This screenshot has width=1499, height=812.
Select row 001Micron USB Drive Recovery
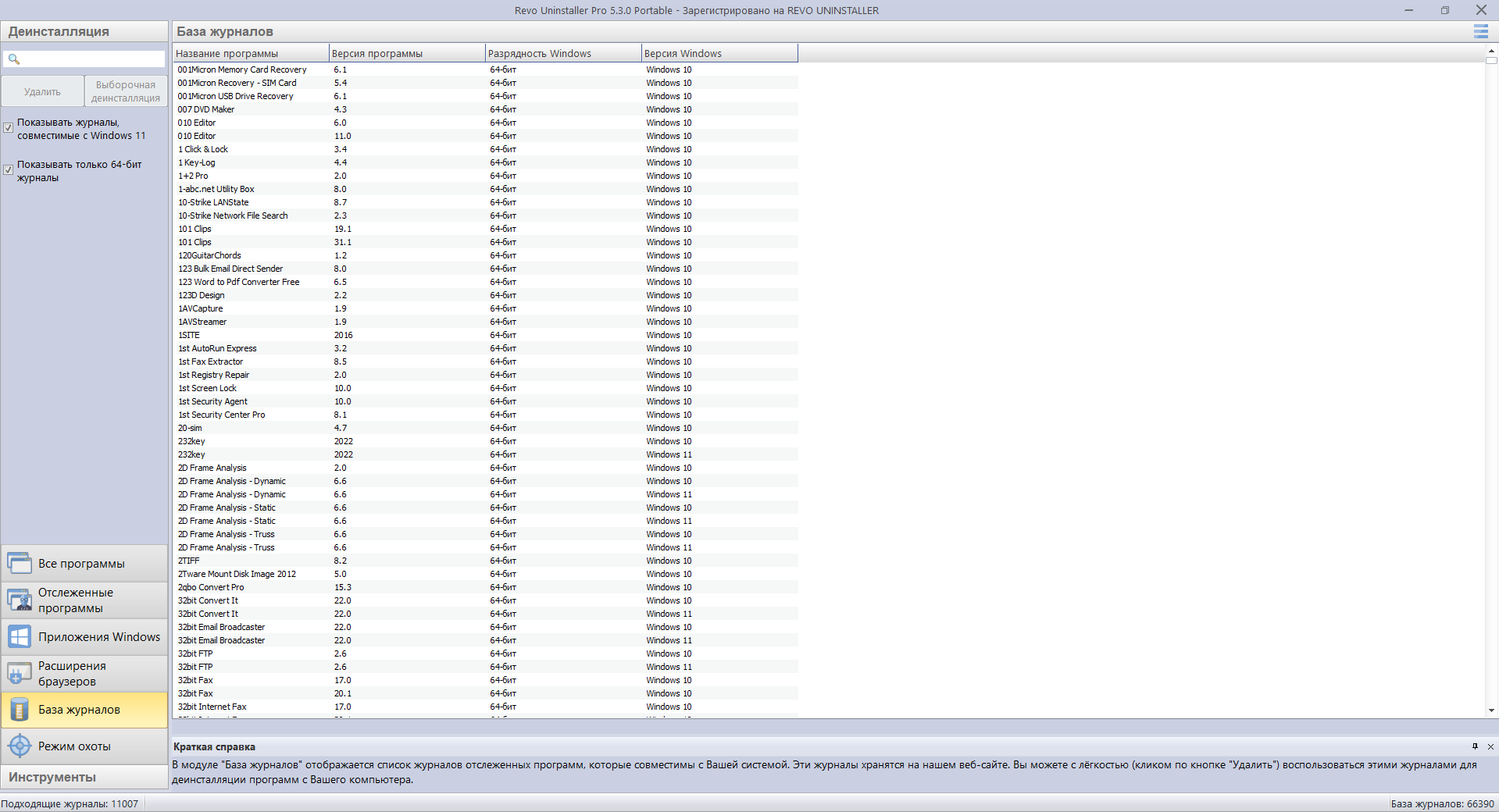(485, 96)
